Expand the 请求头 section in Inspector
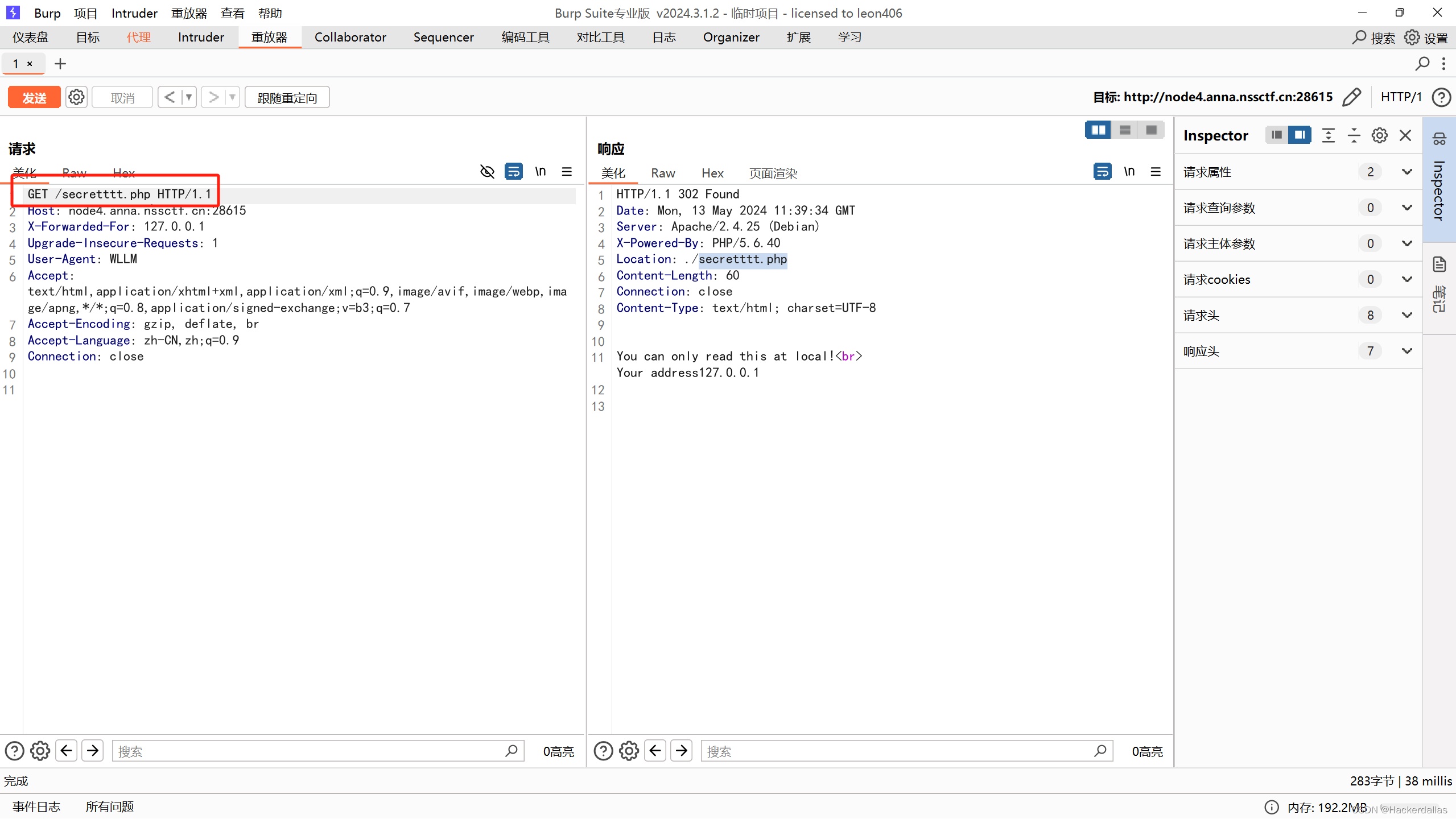The height and width of the screenshot is (819, 1456). click(1406, 315)
